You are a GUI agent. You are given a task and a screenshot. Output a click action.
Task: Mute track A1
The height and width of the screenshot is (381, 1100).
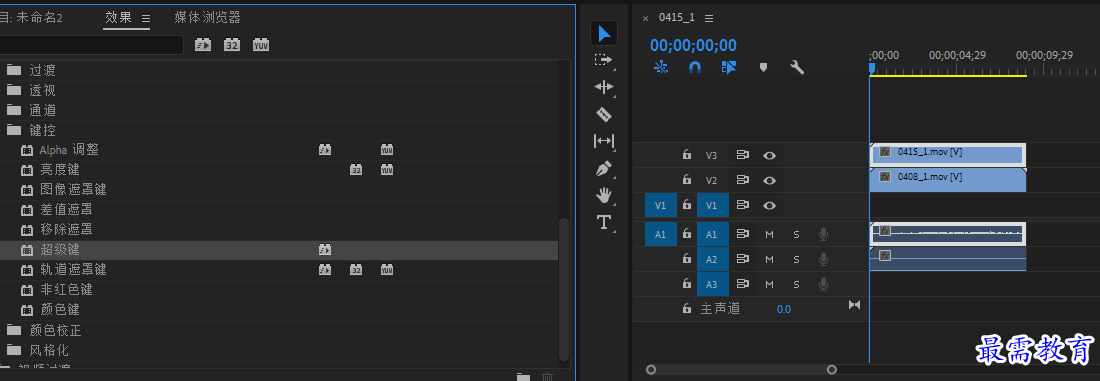[769, 234]
